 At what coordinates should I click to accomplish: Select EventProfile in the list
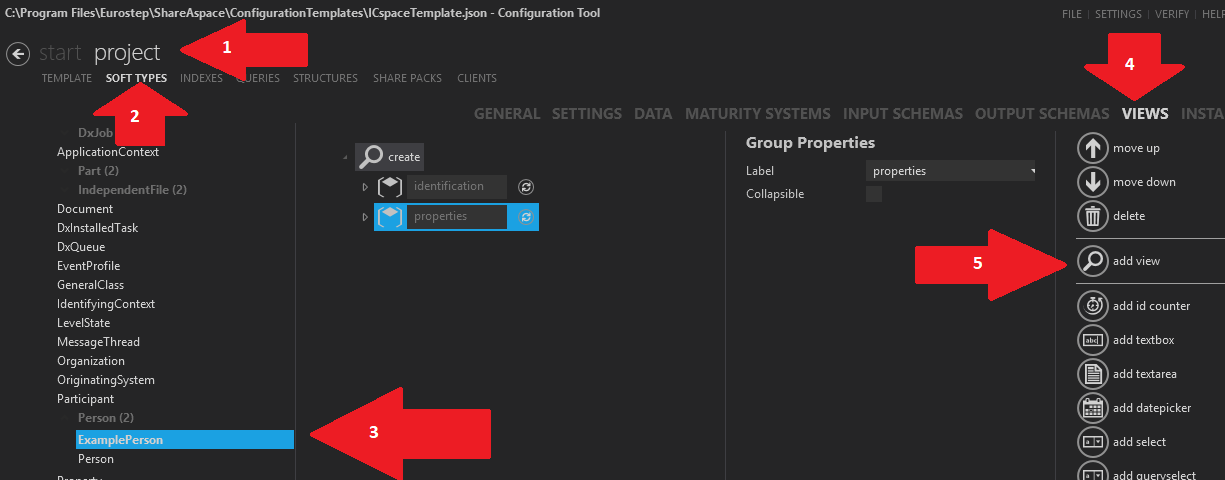point(88,266)
